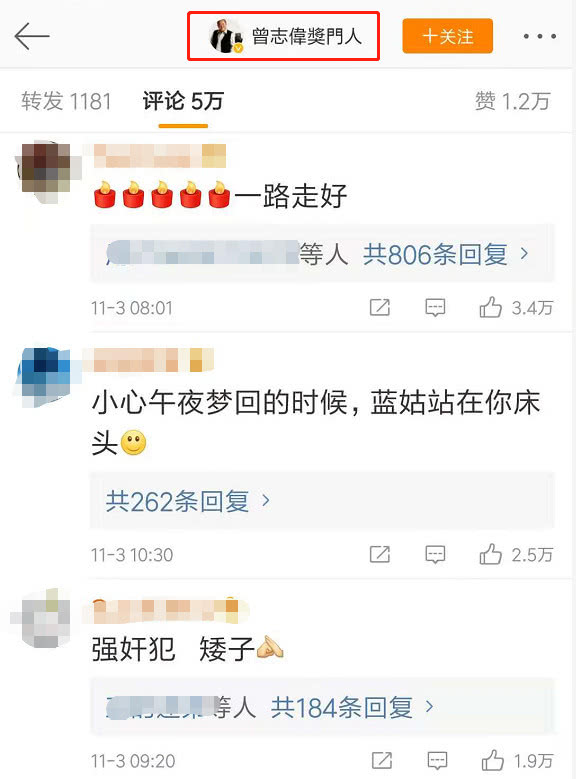The width and height of the screenshot is (576, 779).
Task: Open the three-dot more options menu
Action: pos(540,36)
